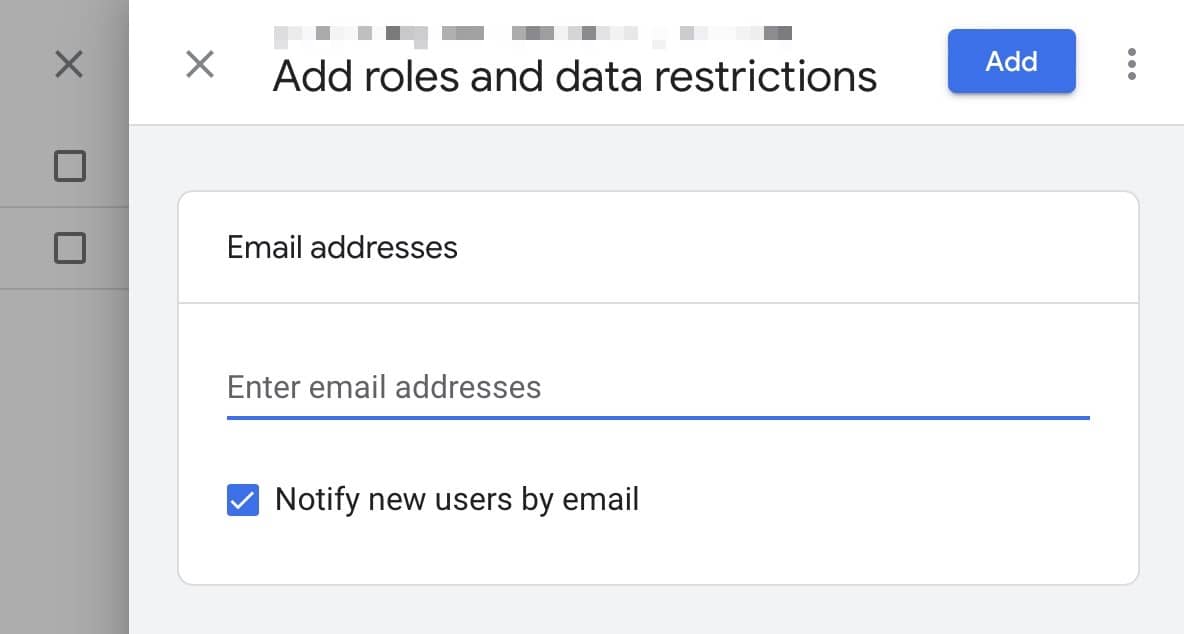Image resolution: width=1184 pixels, height=634 pixels.
Task: Click the vertical ellipsis options icon
Action: coord(1131,63)
